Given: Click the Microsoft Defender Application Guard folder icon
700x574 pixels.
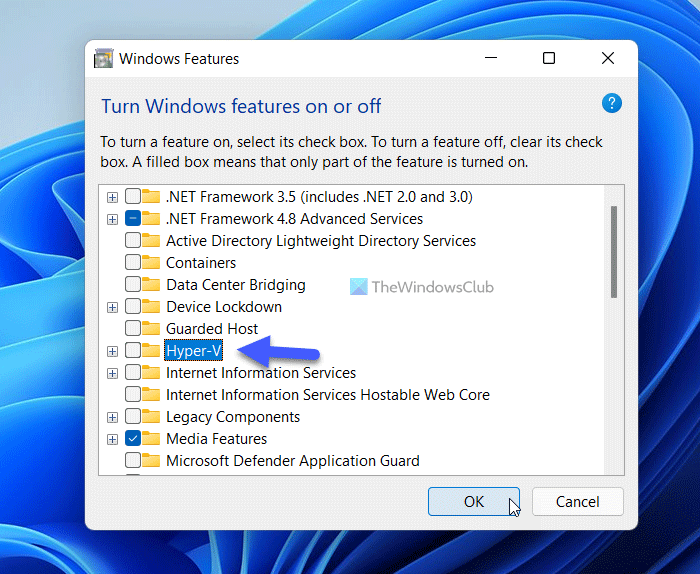Looking at the screenshot, I should pyautogui.click(x=151, y=460).
